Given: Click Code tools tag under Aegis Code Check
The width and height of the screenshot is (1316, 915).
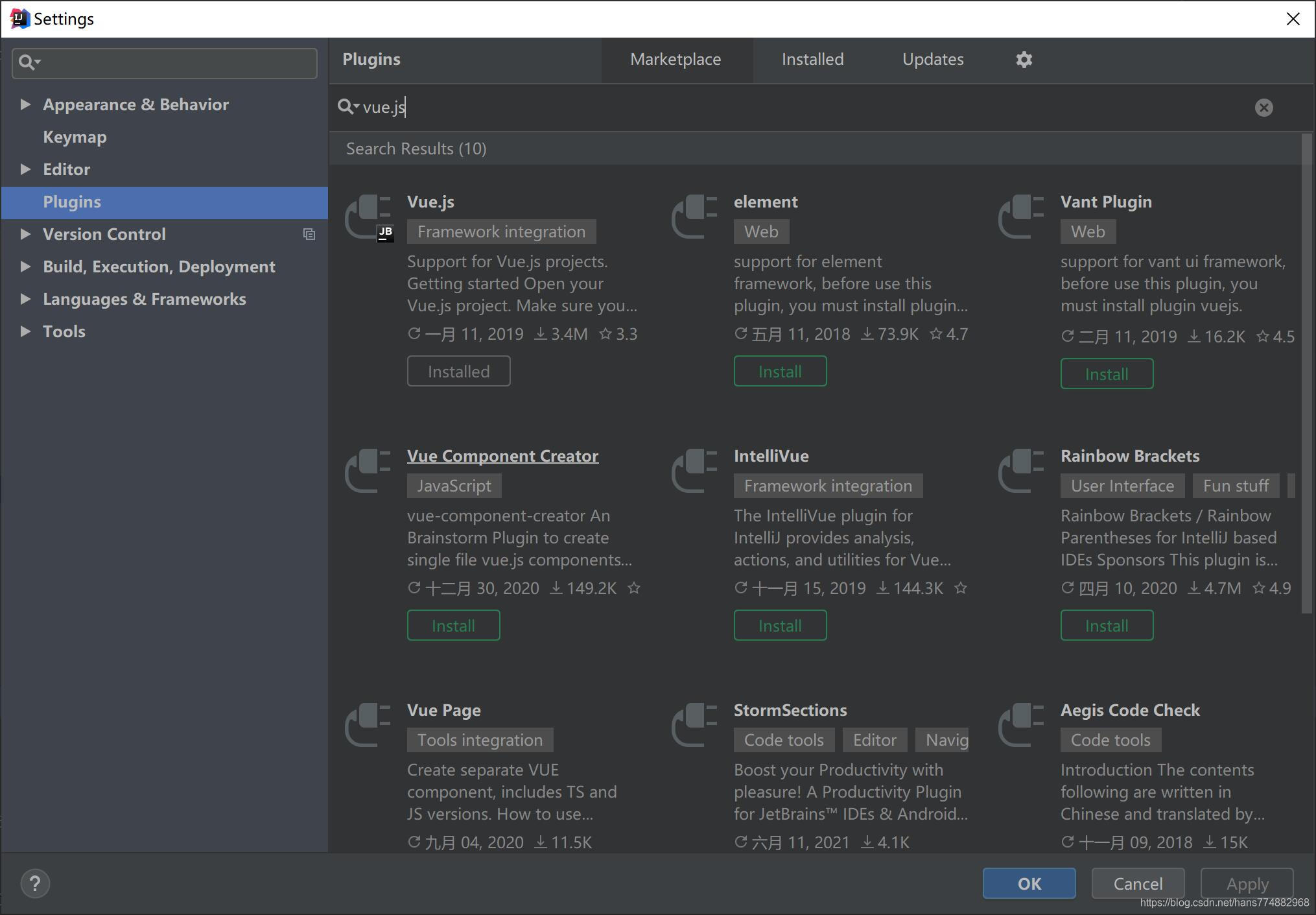Looking at the screenshot, I should (1110, 740).
